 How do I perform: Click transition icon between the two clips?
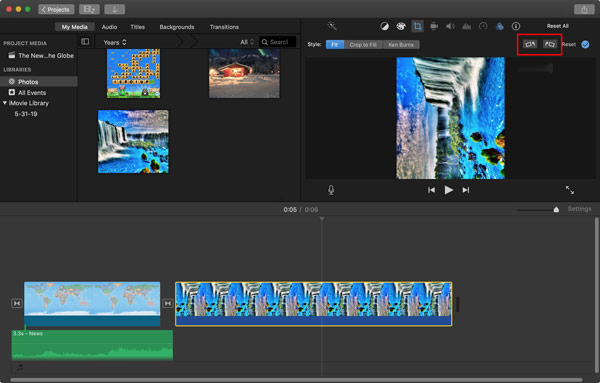point(168,303)
